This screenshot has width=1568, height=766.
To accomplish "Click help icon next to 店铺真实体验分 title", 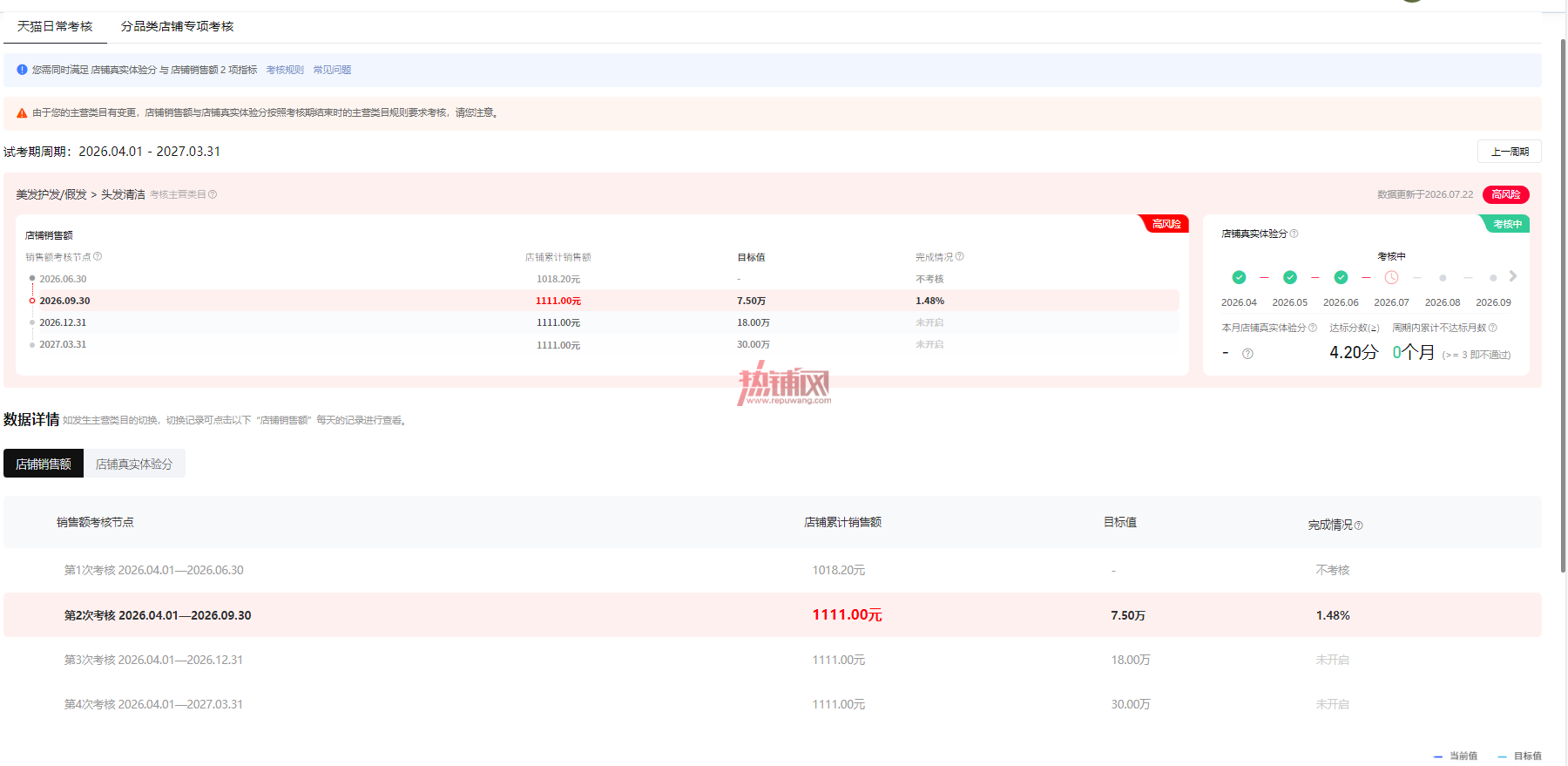I will [1294, 234].
